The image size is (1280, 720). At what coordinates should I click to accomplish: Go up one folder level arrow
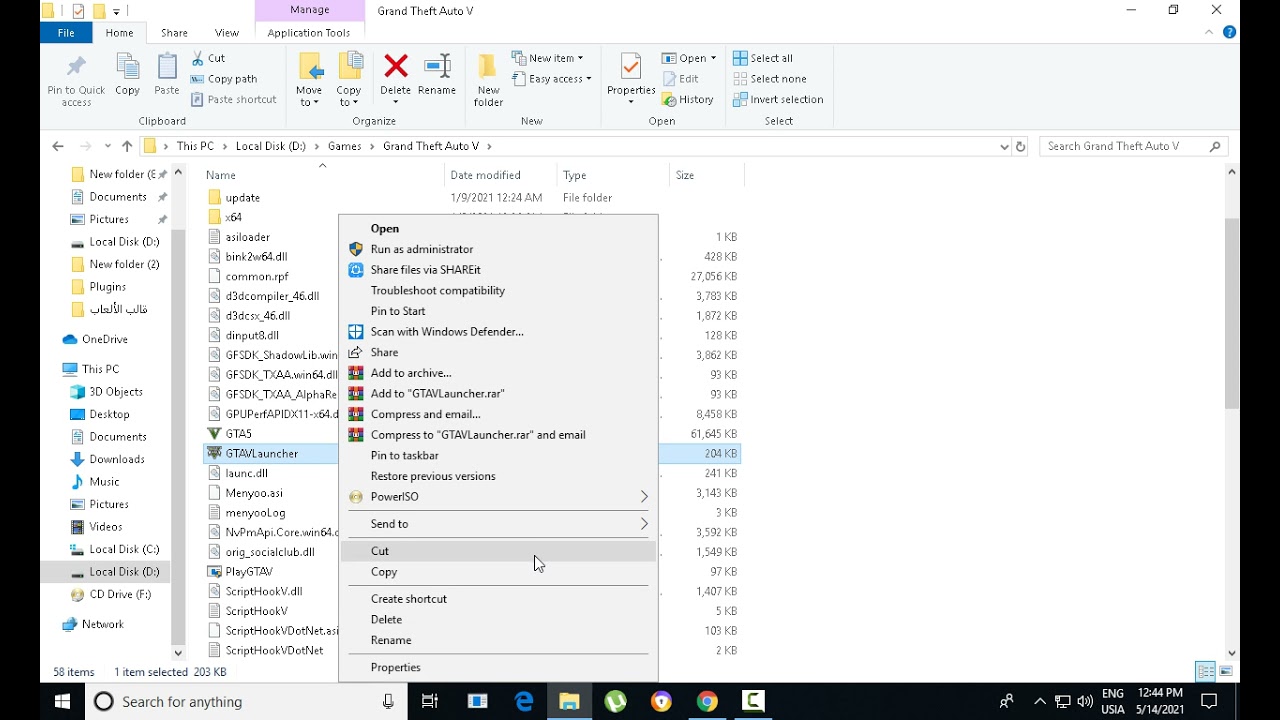[x=127, y=146]
